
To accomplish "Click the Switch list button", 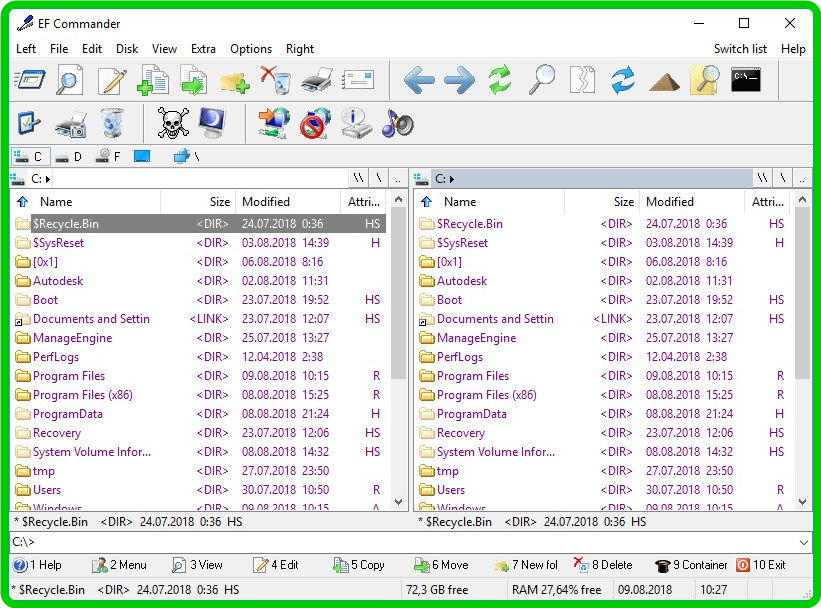I will coord(740,49).
